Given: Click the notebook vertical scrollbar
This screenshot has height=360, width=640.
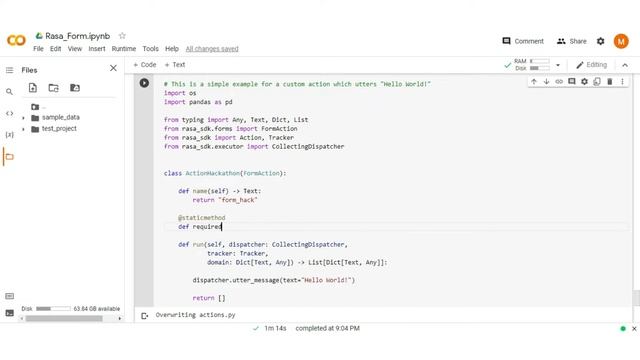Looking at the screenshot, I should [636, 297].
